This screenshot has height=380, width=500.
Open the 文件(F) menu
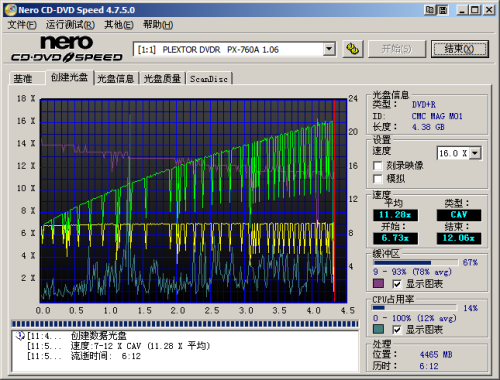[x=22, y=25]
